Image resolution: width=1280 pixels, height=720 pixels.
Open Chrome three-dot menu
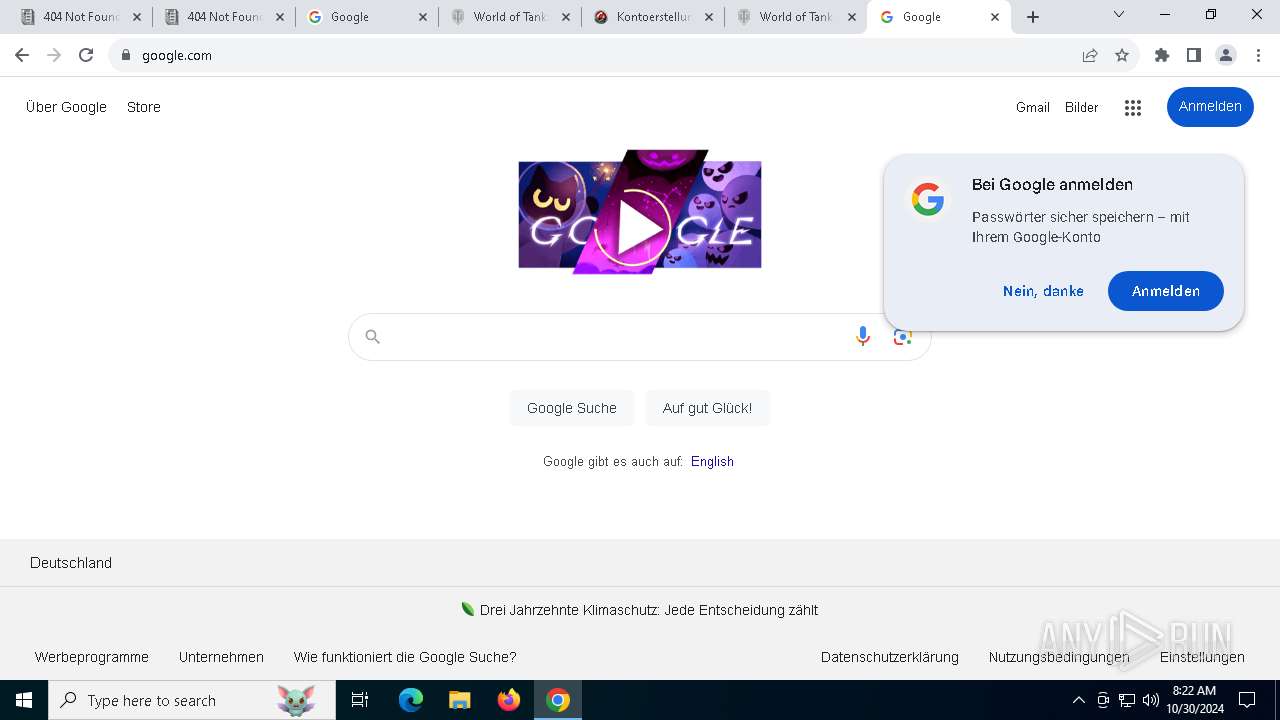coord(1258,55)
